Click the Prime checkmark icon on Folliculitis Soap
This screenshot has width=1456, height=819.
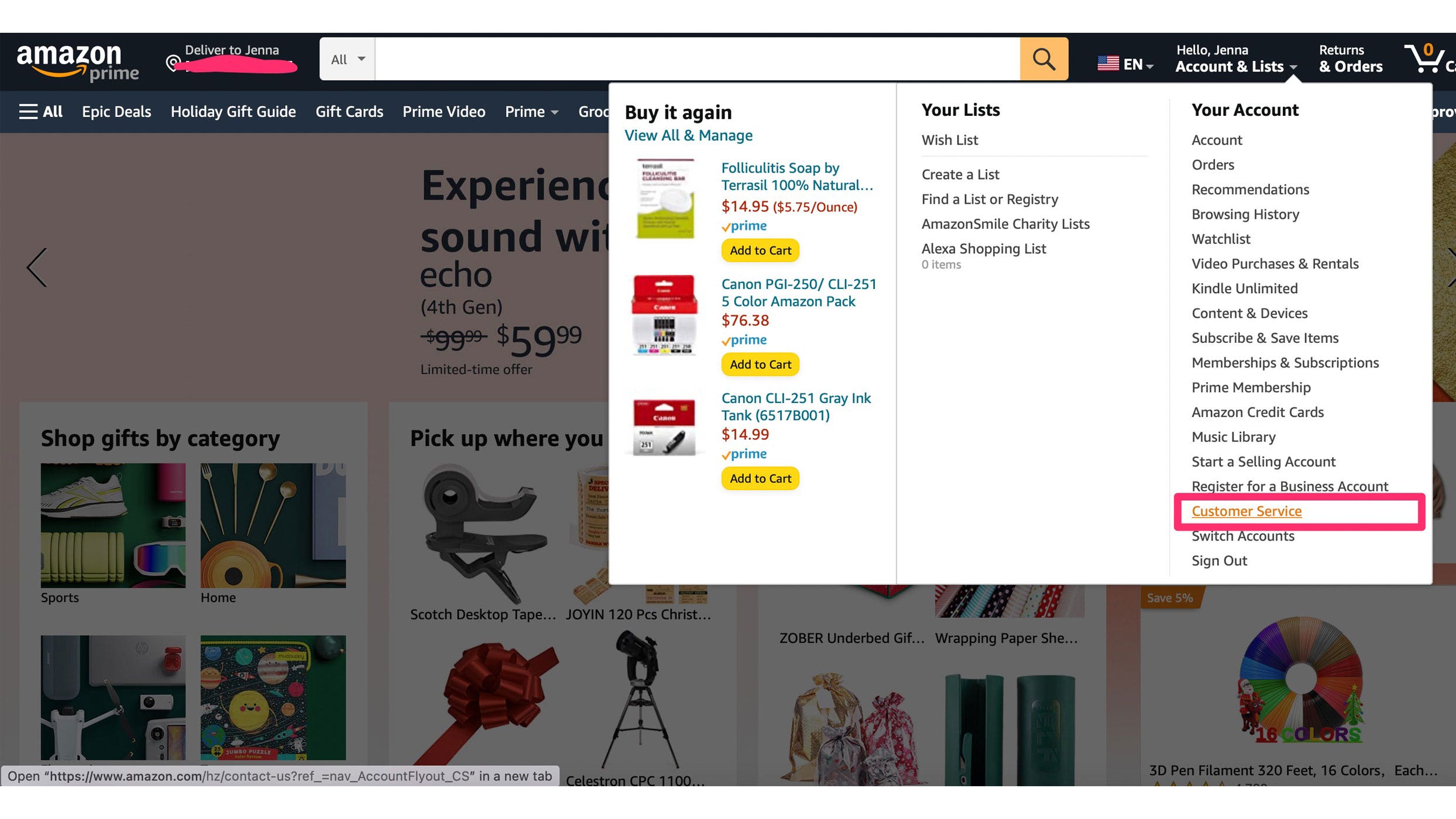coord(726,225)
